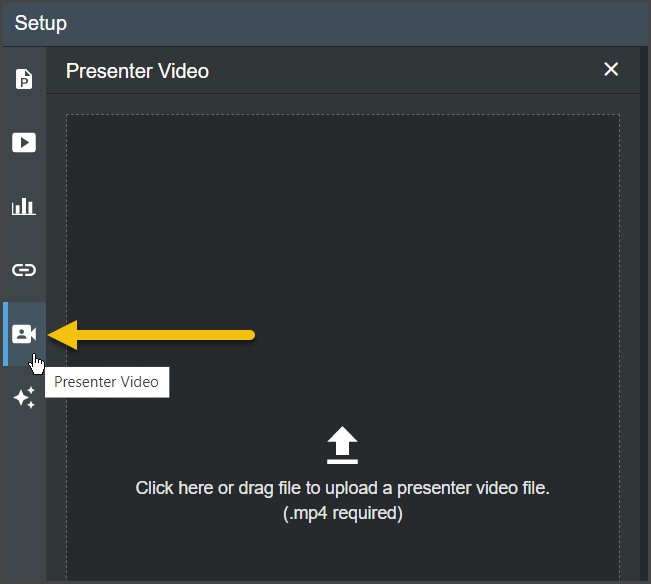The image size is (651, 584).
Task: Close the Presenter Video panel
Action: (611, 69)
